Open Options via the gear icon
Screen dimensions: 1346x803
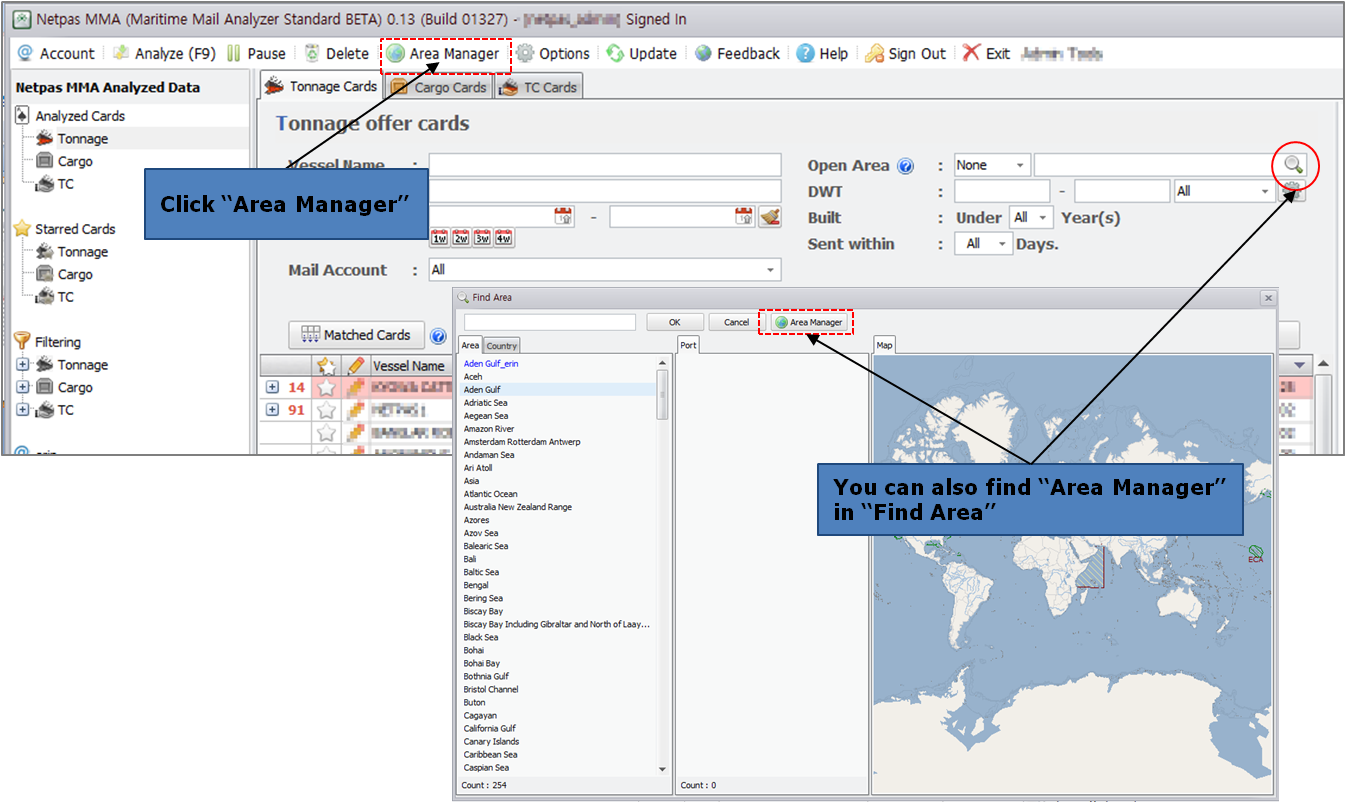click(525, 54)
